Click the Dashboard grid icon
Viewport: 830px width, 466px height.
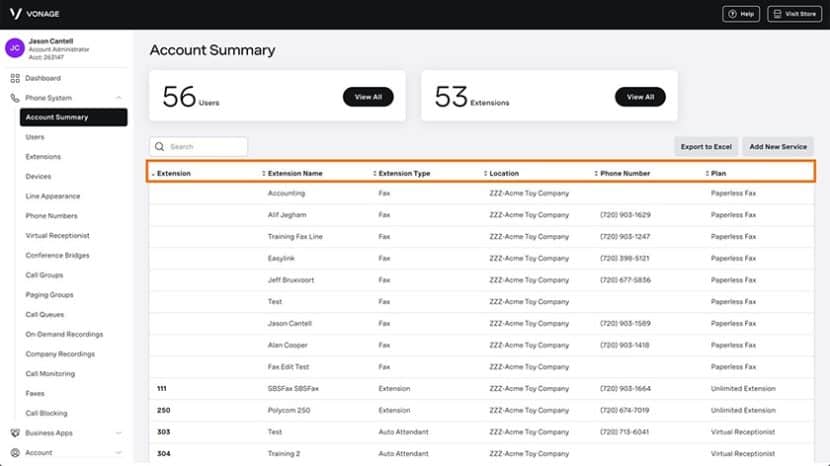point(15,78)
